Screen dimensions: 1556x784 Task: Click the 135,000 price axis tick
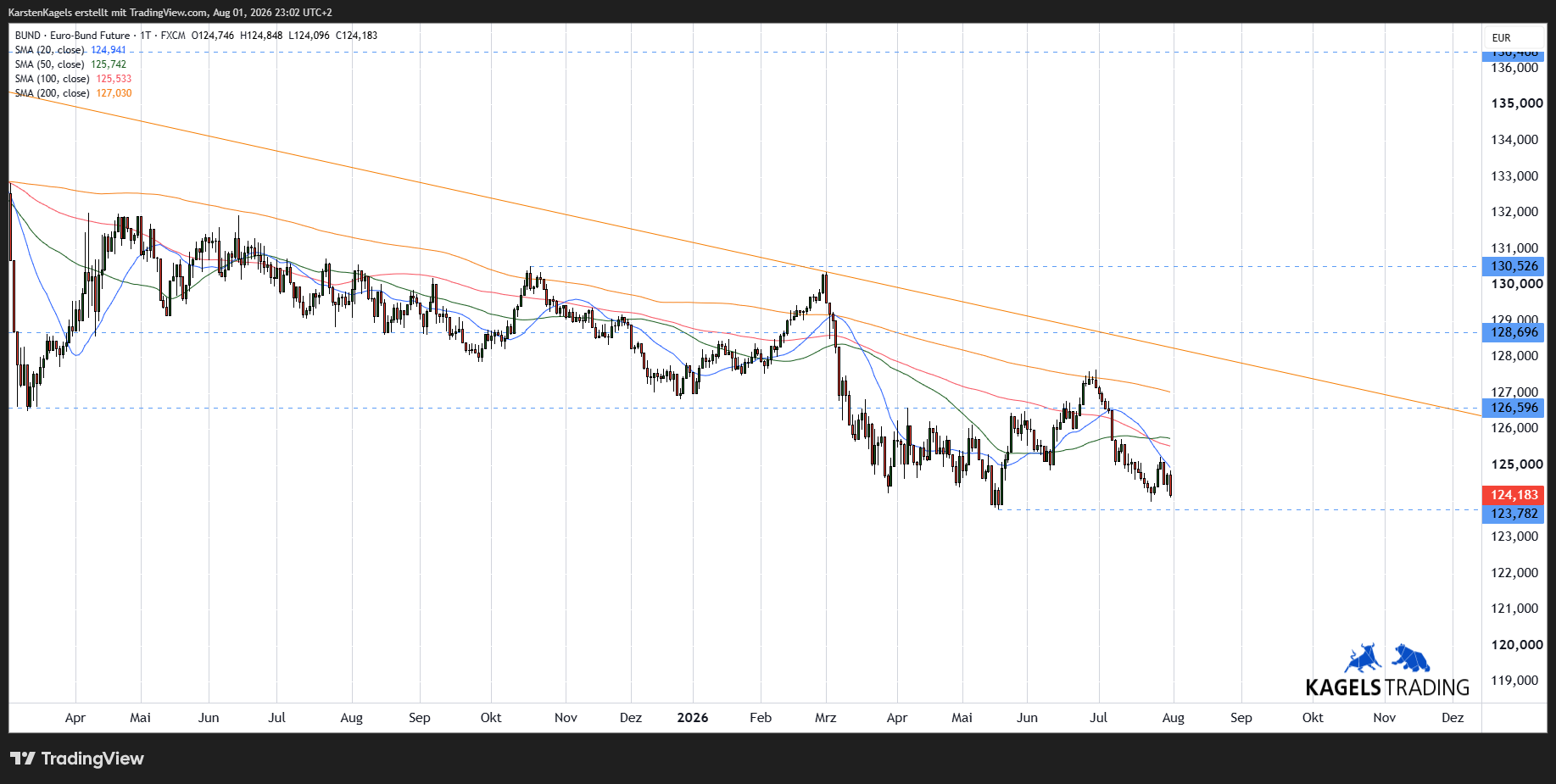[x=1517, y=103]
